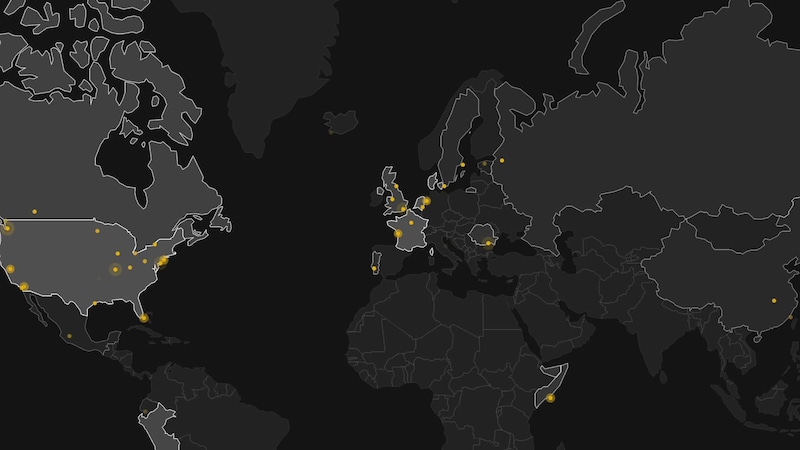Select the marker in central Mexico
This screenshot has height=450, width=800.
(69, 336)
